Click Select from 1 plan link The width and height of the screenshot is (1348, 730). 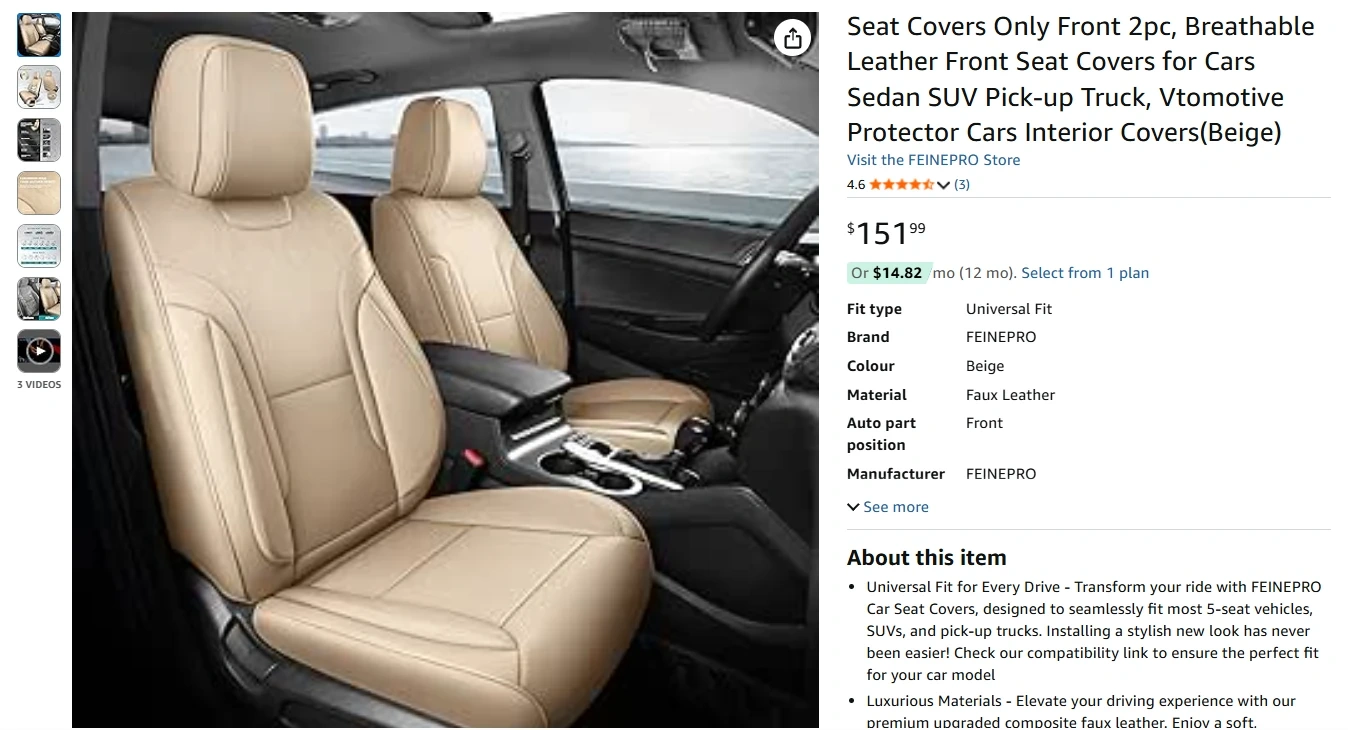point(1085,273)
